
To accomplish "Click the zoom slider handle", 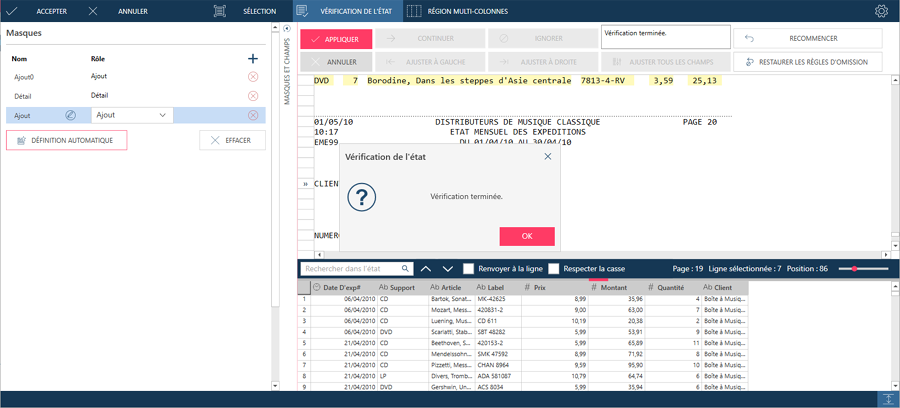I will click(x=855, y=269).
